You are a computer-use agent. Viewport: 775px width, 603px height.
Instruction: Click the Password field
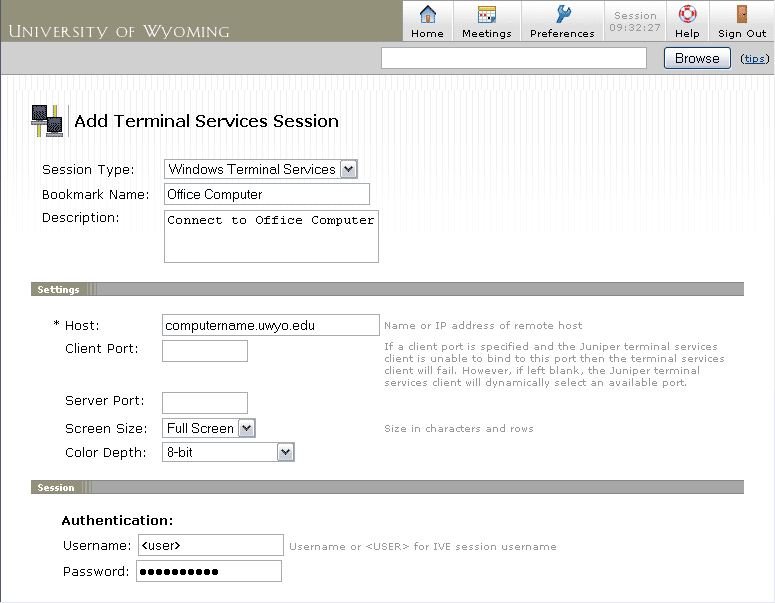[209, 571]
